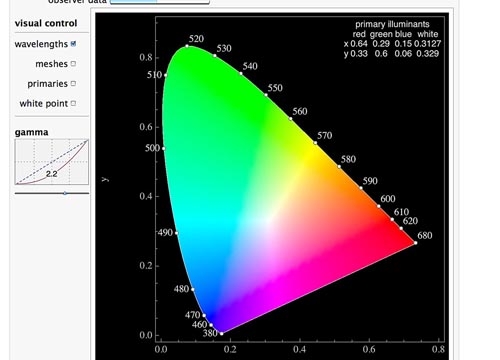This screenshot has height=360, width=500.
Task: Click the 380 nm wavelength marker
Action: pos(222,333)
